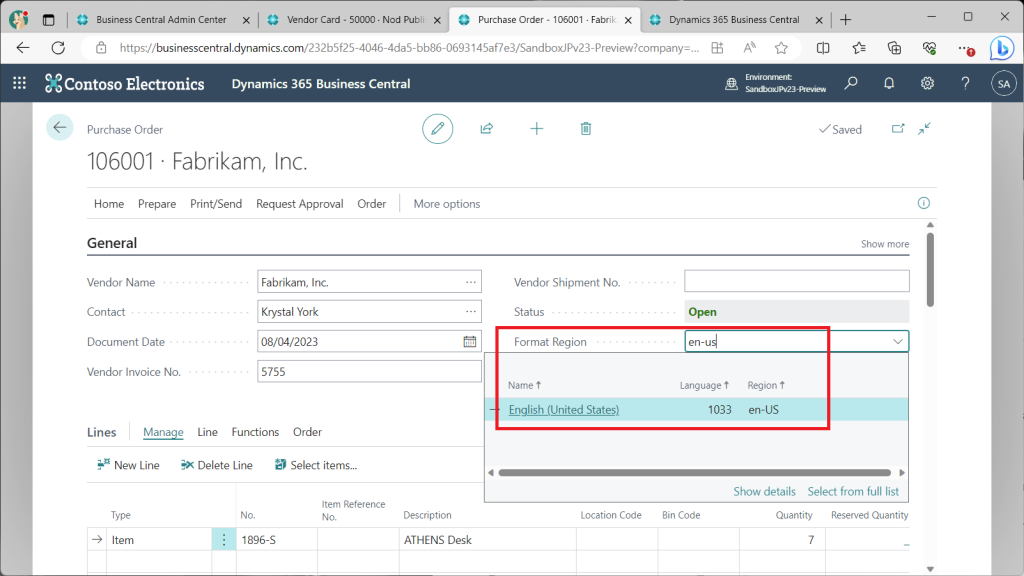
Task: Open the app launcher waffle menu
Action: click(x=20, y=83)
